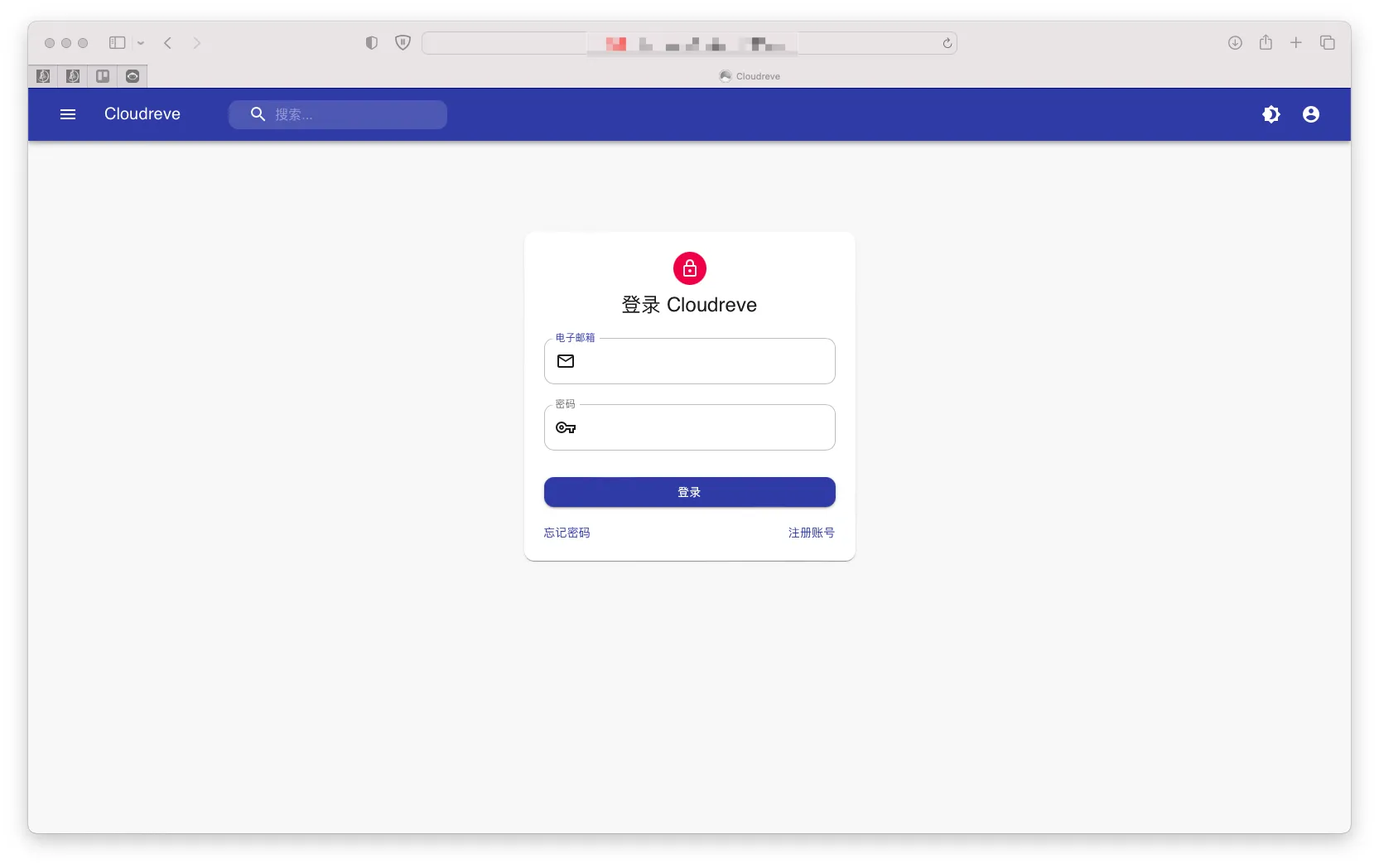The width and height of the screenshot is (1379, 868).
Task: Toggle dark mode with the brightness icon
Action: click(1271, 114)
